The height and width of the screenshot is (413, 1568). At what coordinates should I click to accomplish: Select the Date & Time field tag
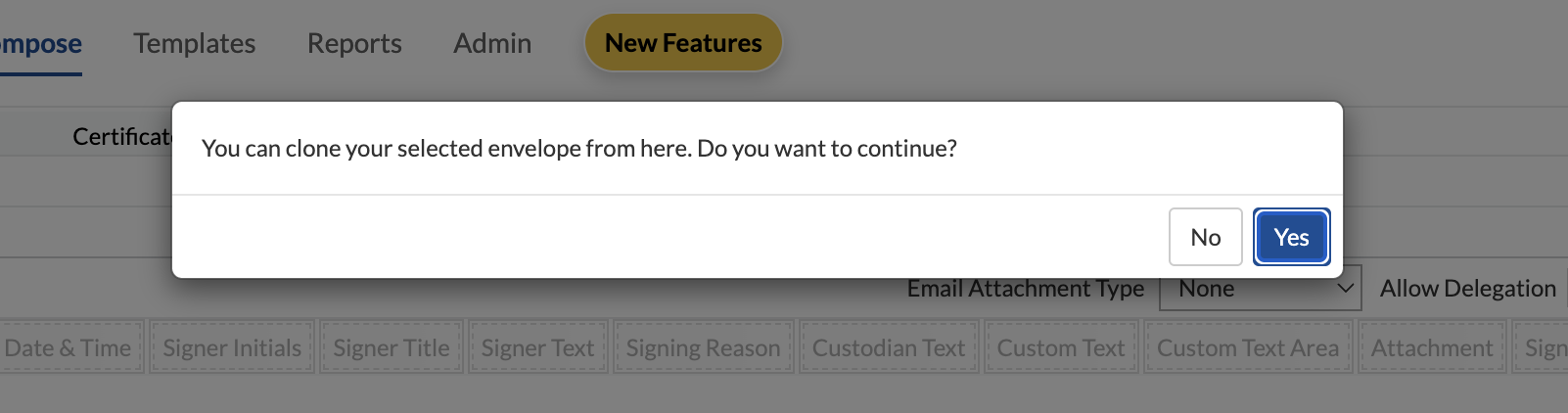69,348
